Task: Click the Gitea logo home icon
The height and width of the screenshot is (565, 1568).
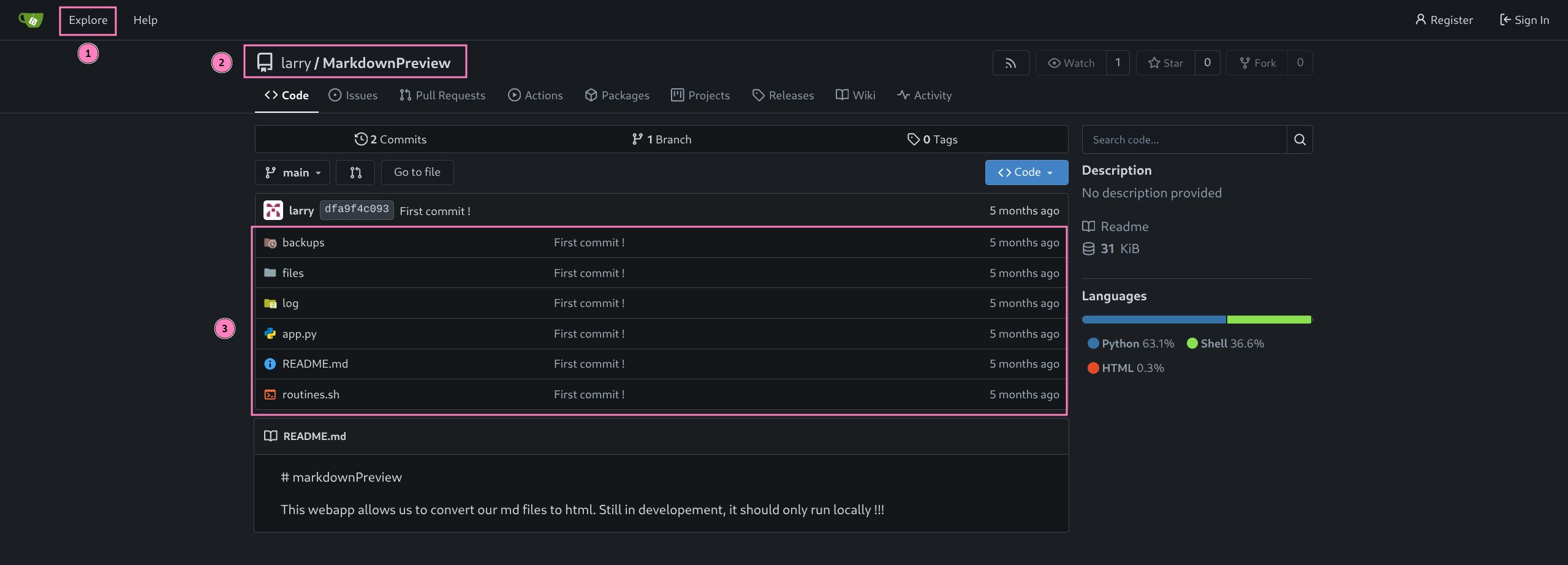Action: 31,20
